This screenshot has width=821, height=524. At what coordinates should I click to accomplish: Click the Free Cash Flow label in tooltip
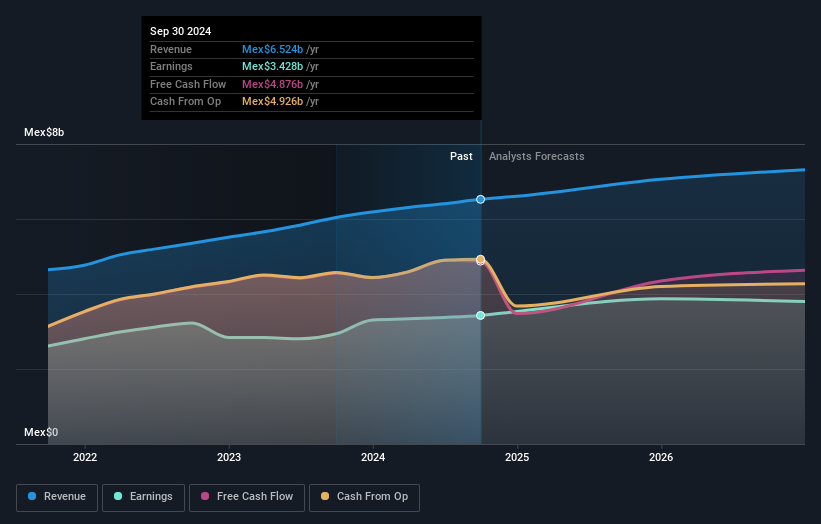[188, 84]
